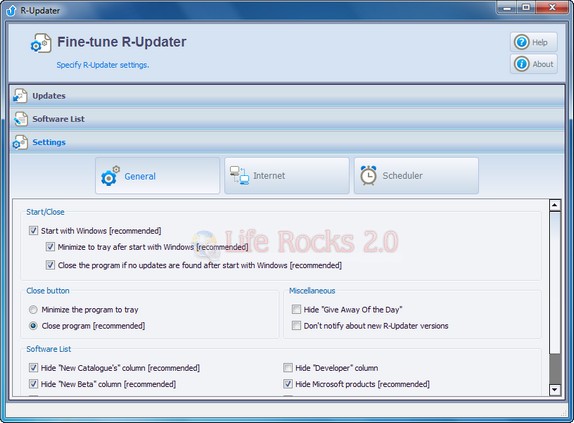Open the Help button
Viewport: 574px width, 423px height.
tap(534, 42)
